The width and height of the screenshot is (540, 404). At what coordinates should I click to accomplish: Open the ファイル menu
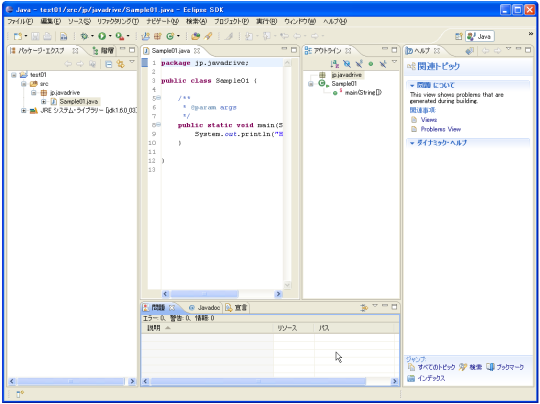coord(20,21)
